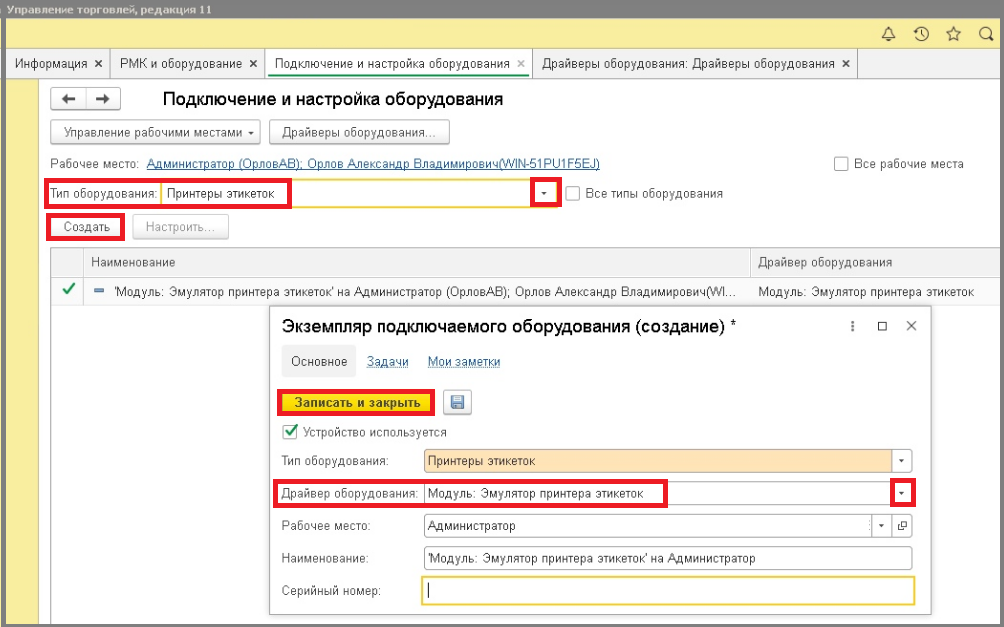The height and width of the screenshot is (627, 1004).
Task: Toggle Все типы оборудования checkbox
Action: point(572,193)
